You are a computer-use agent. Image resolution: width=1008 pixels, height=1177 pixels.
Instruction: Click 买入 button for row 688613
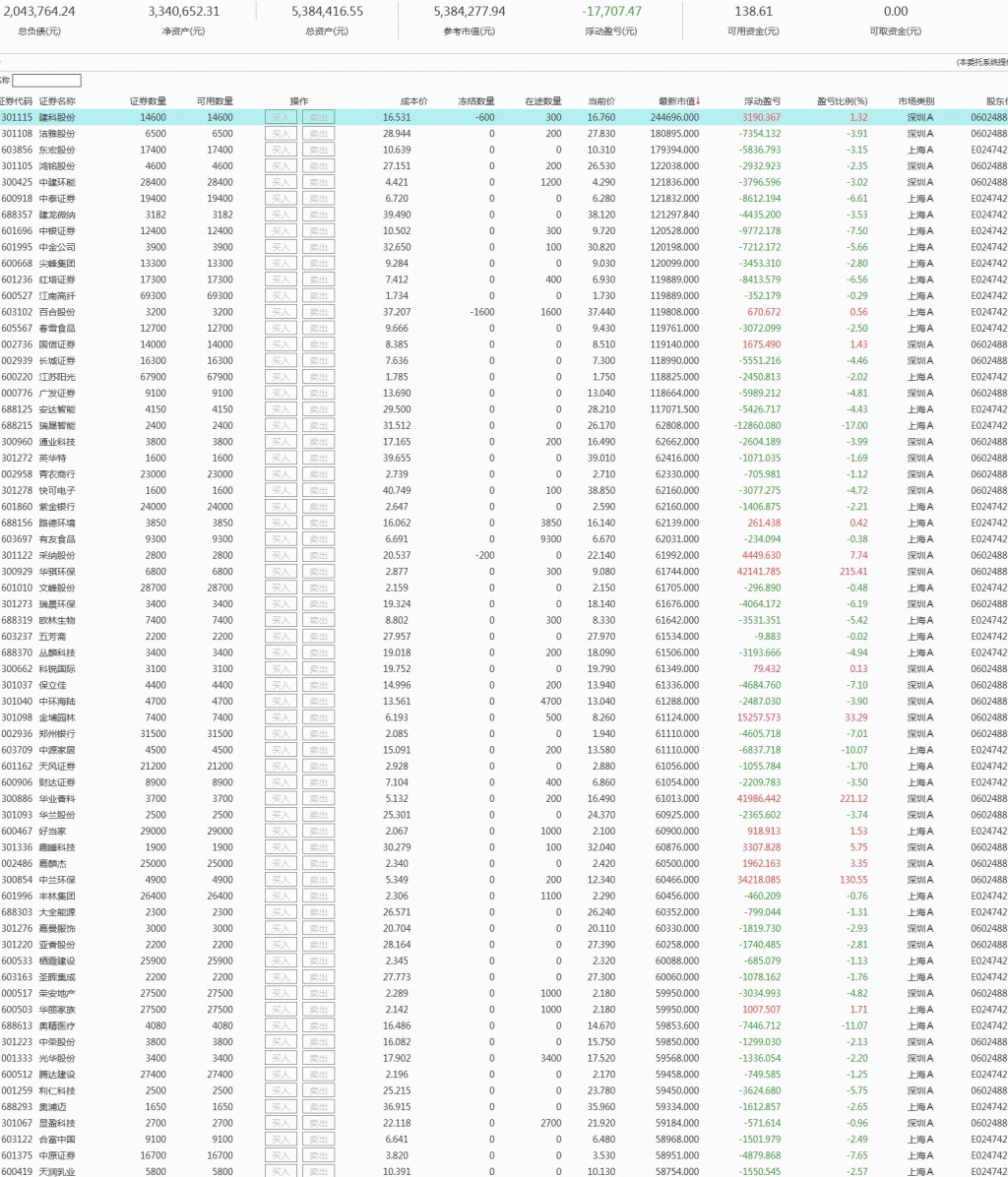point(281,1025)
